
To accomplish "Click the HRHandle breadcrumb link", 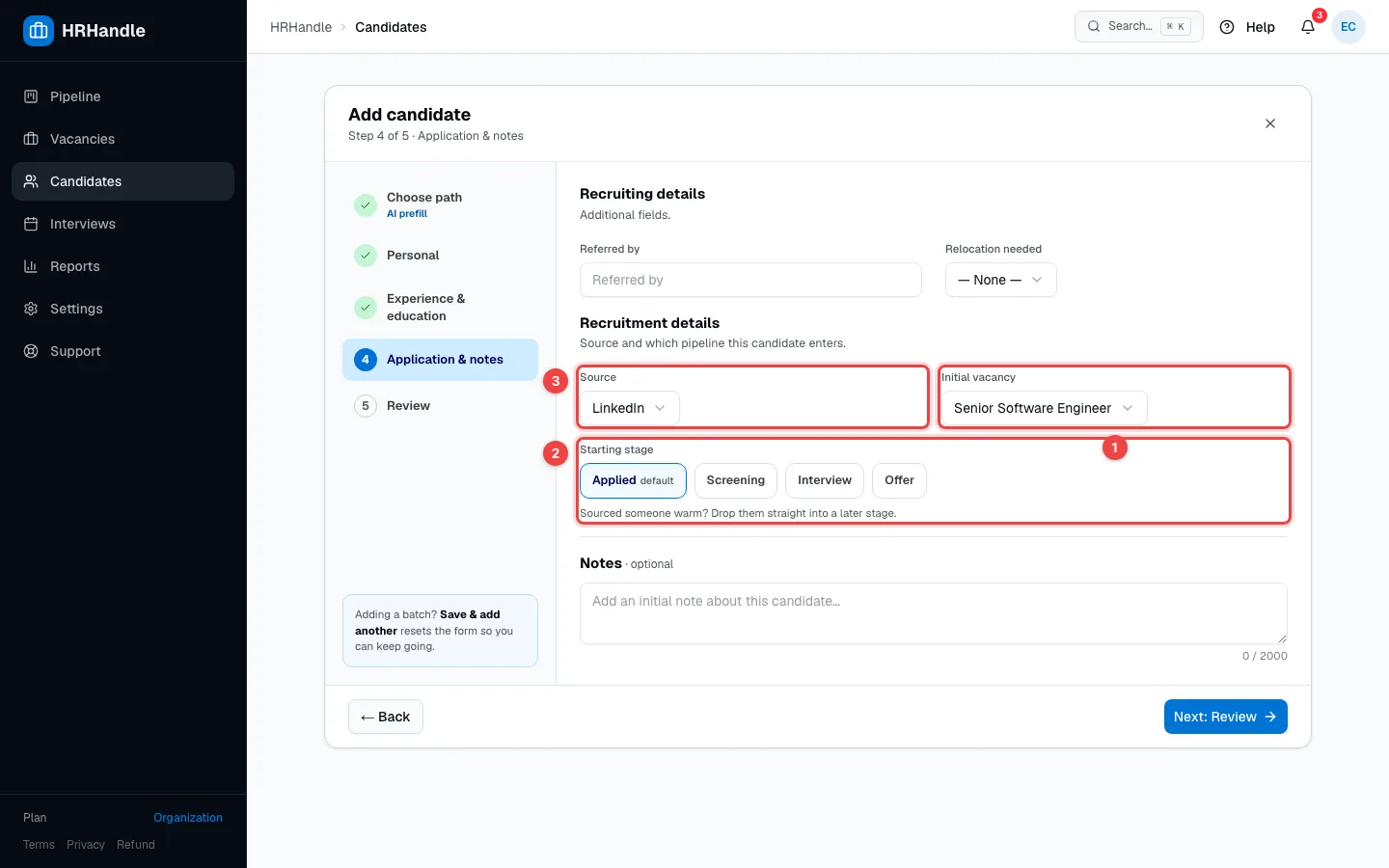I will (301, 27).
